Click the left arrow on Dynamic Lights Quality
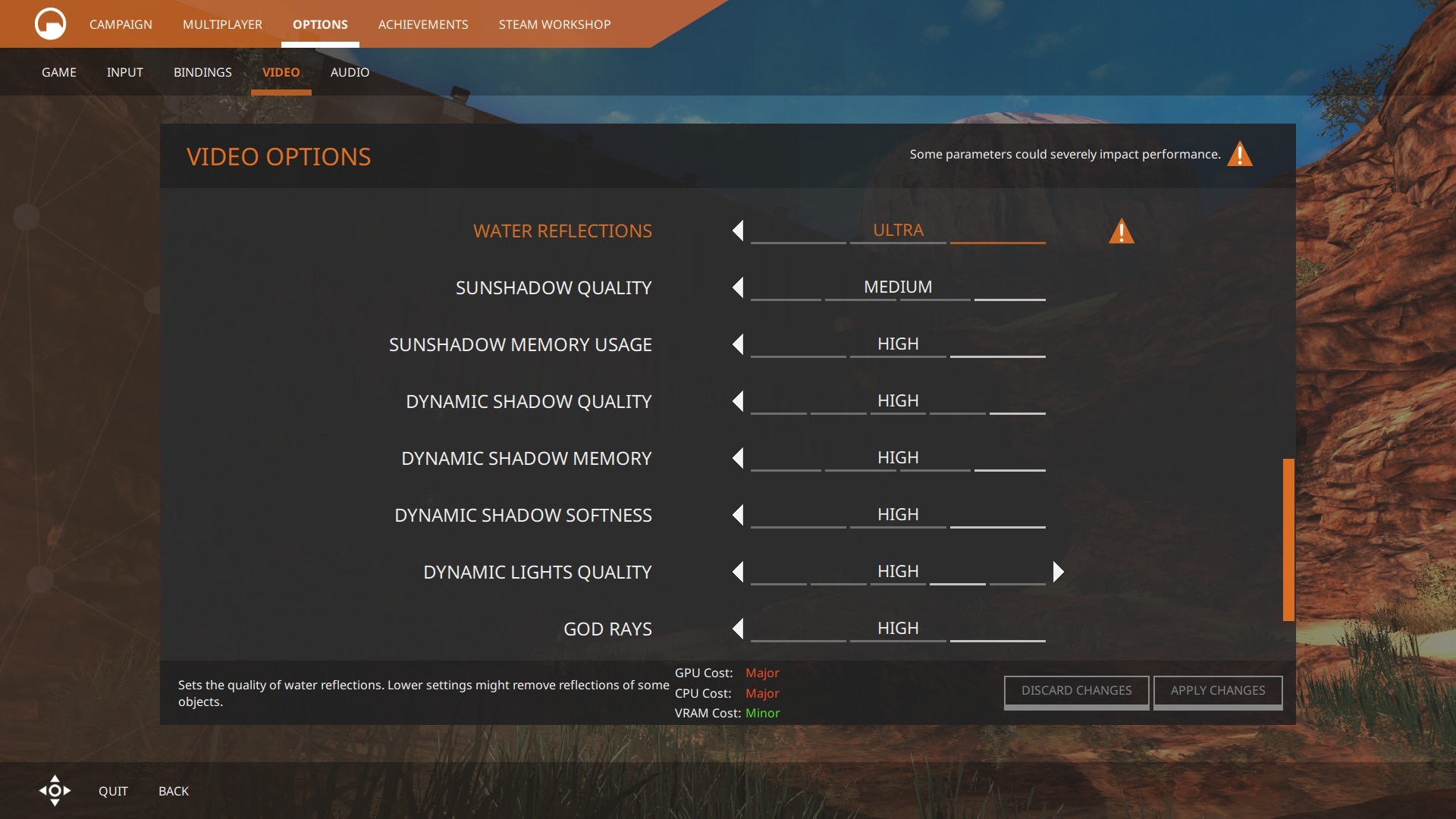Image resolution: width=1456 pixels, height=819 pixels. 738,571
